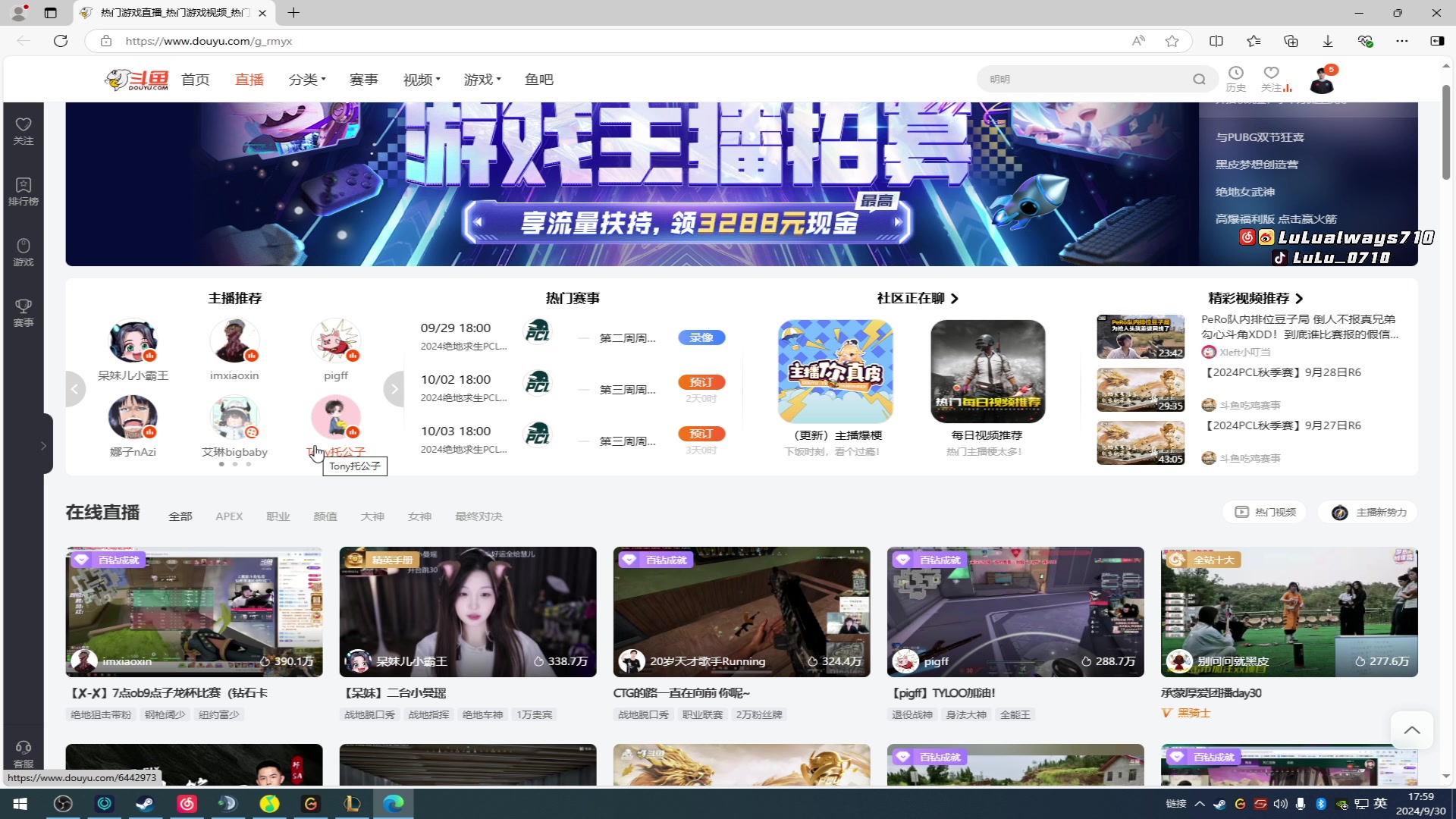Screen dimensions: 1456x819
Task: Open imxiaoxin live stream thumbnail
Action: click(x=194, y=612)
